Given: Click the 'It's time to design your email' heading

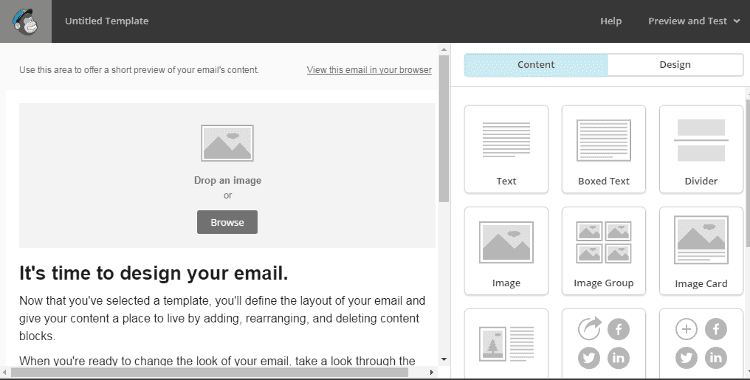Looking at the screenshot, I should coord(154,273).
